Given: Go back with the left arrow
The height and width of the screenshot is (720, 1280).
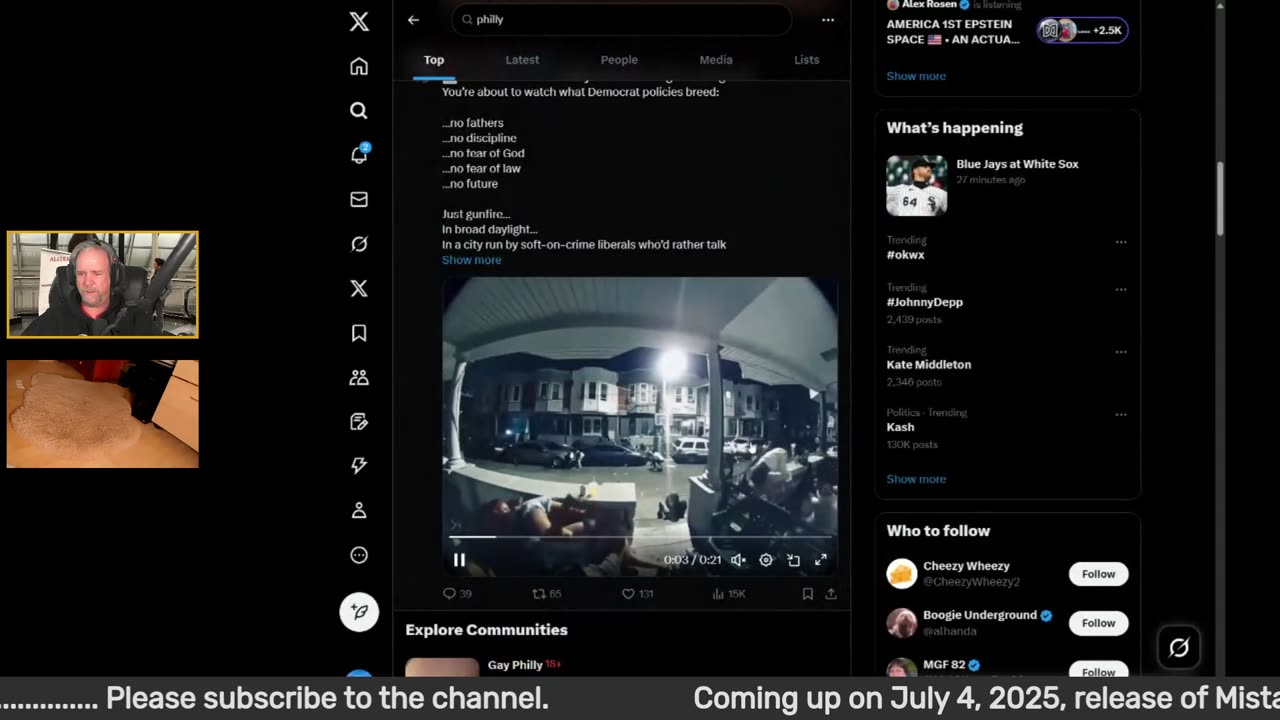Looking at the screenshot, I should (x=413, y=19).
